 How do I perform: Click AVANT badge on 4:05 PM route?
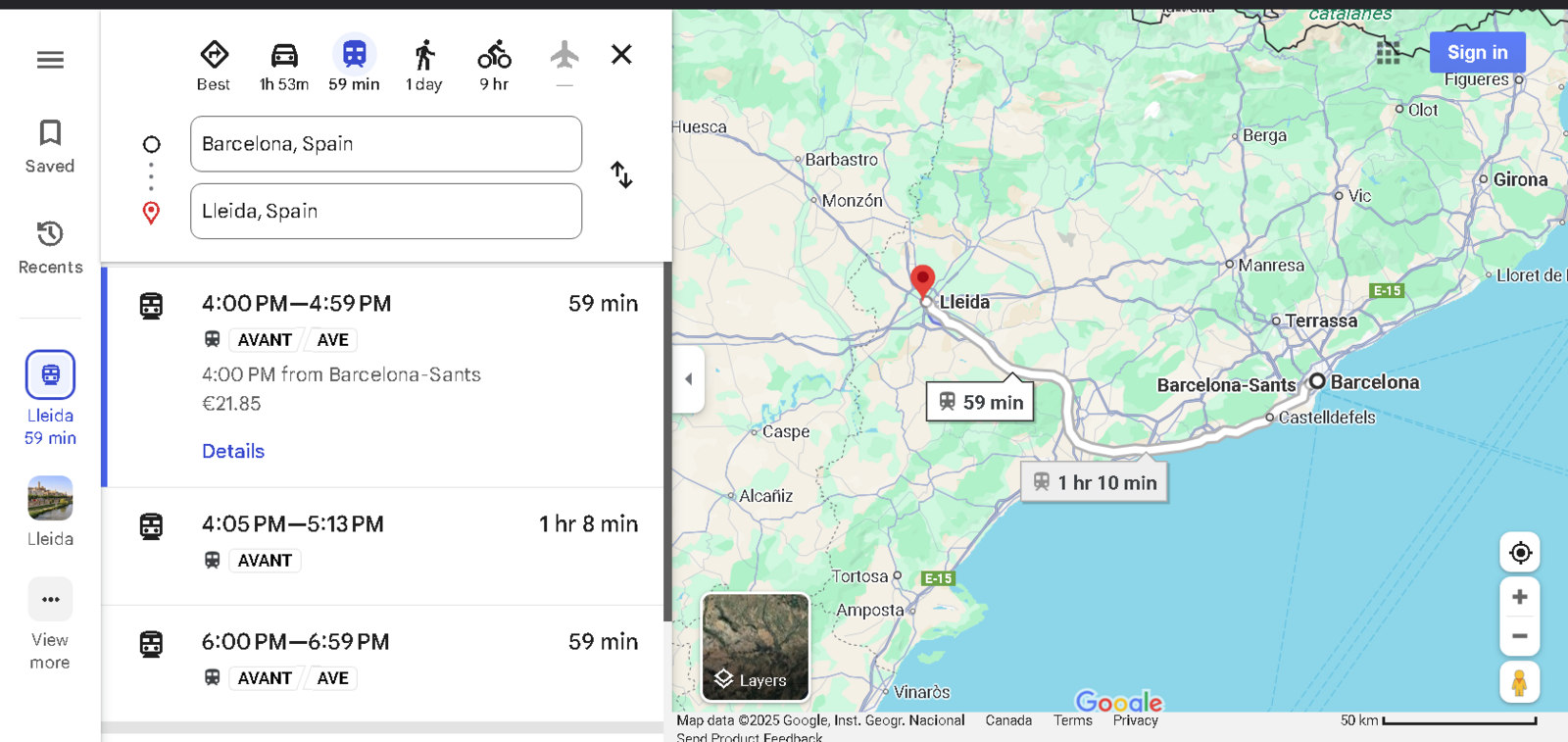click(x=265, y=561)
